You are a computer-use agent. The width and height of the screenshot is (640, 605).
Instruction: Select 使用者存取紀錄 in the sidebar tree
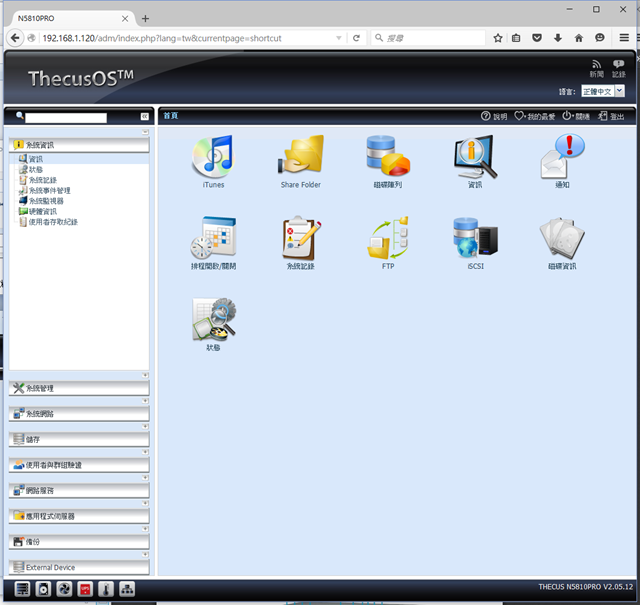(x=53, y=222)
